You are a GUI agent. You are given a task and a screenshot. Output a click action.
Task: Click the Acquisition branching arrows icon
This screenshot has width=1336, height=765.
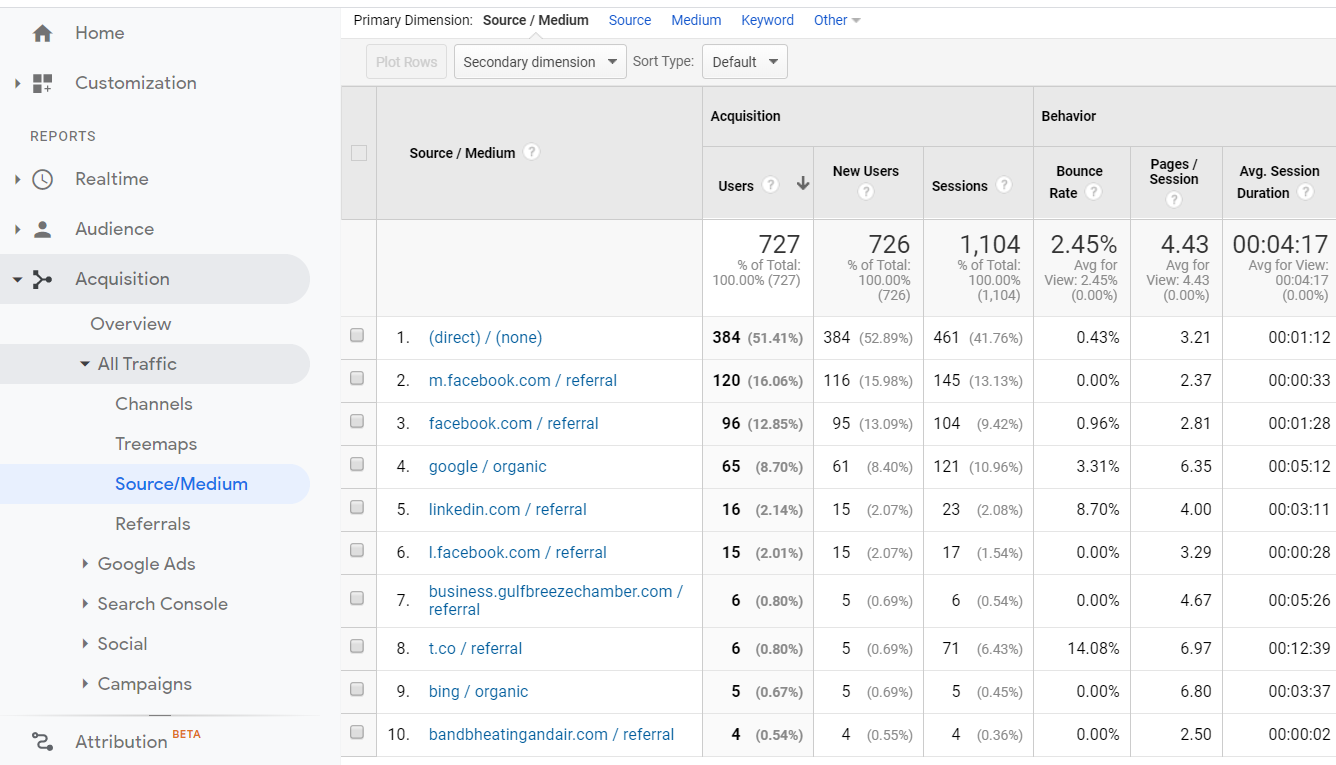42,279
